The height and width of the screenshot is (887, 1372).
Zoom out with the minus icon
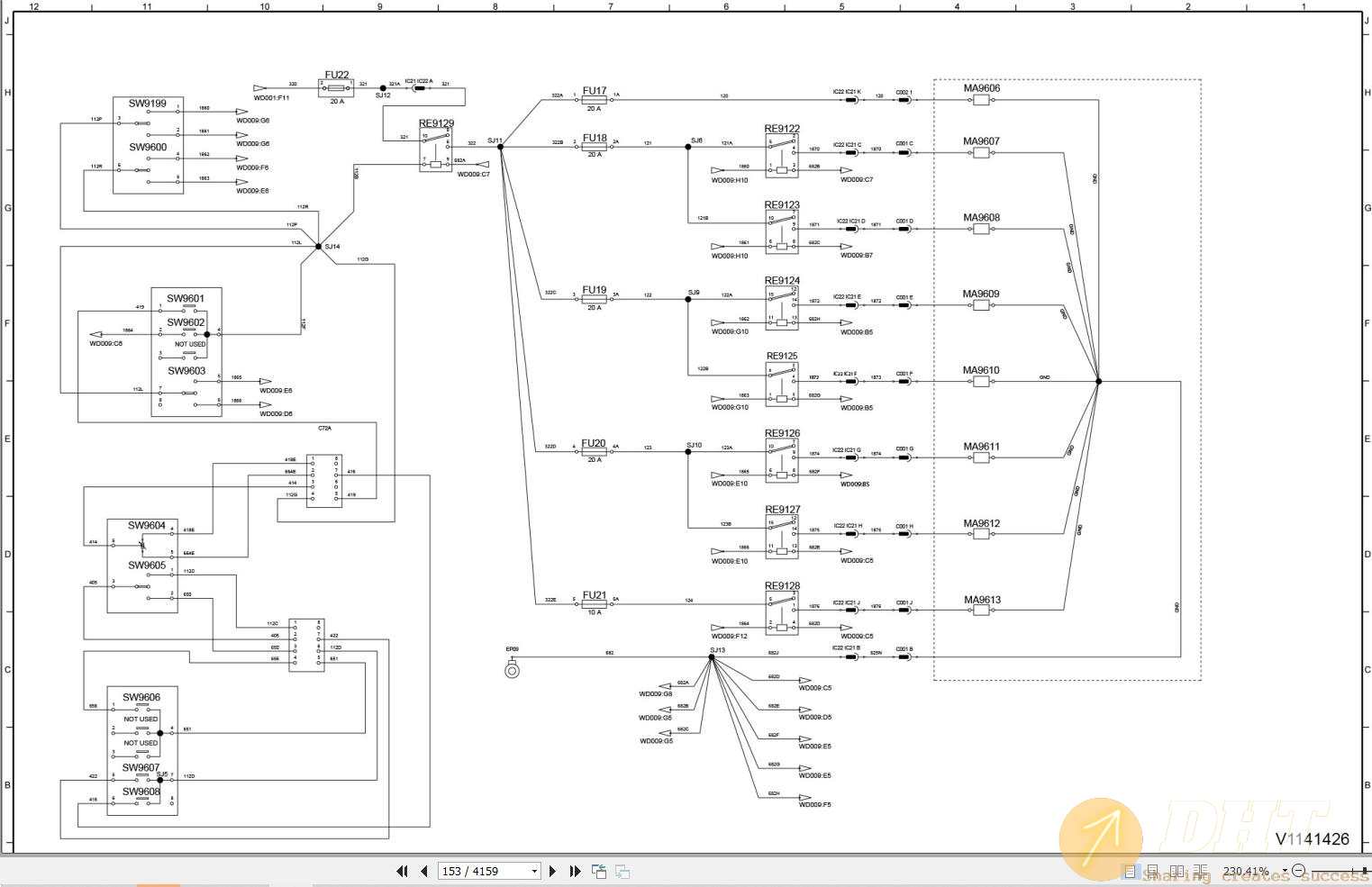pos(1298,870)
